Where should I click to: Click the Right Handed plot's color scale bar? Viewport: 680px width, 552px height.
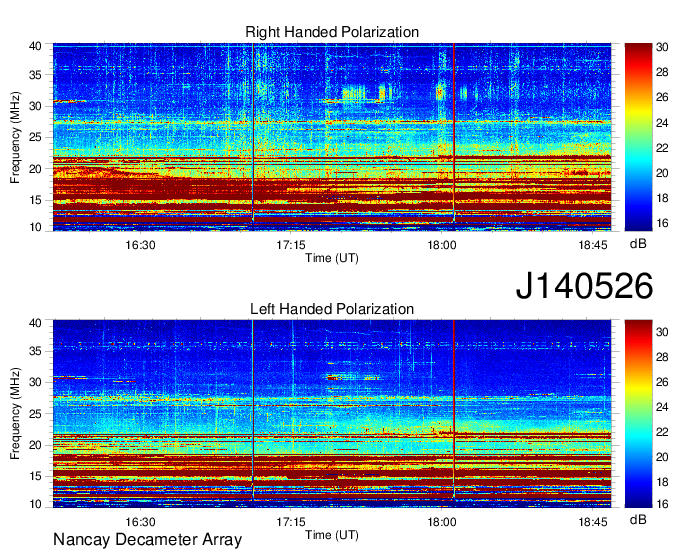point(638,137)
